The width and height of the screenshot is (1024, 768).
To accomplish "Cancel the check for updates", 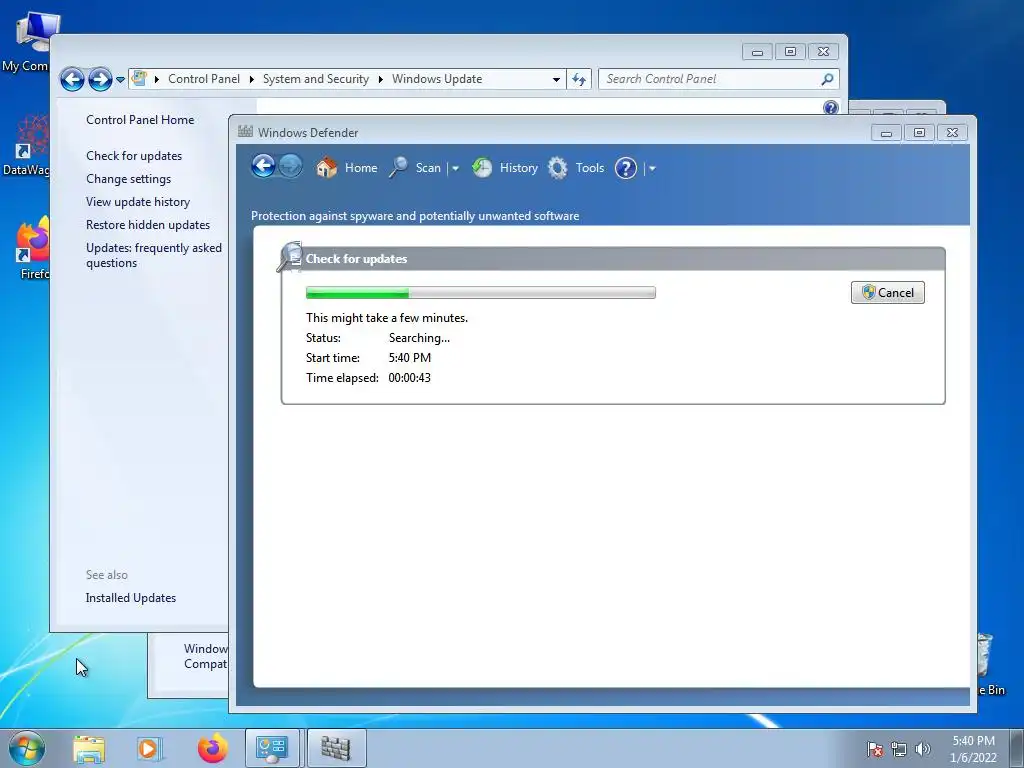I will tap(888, 293).
